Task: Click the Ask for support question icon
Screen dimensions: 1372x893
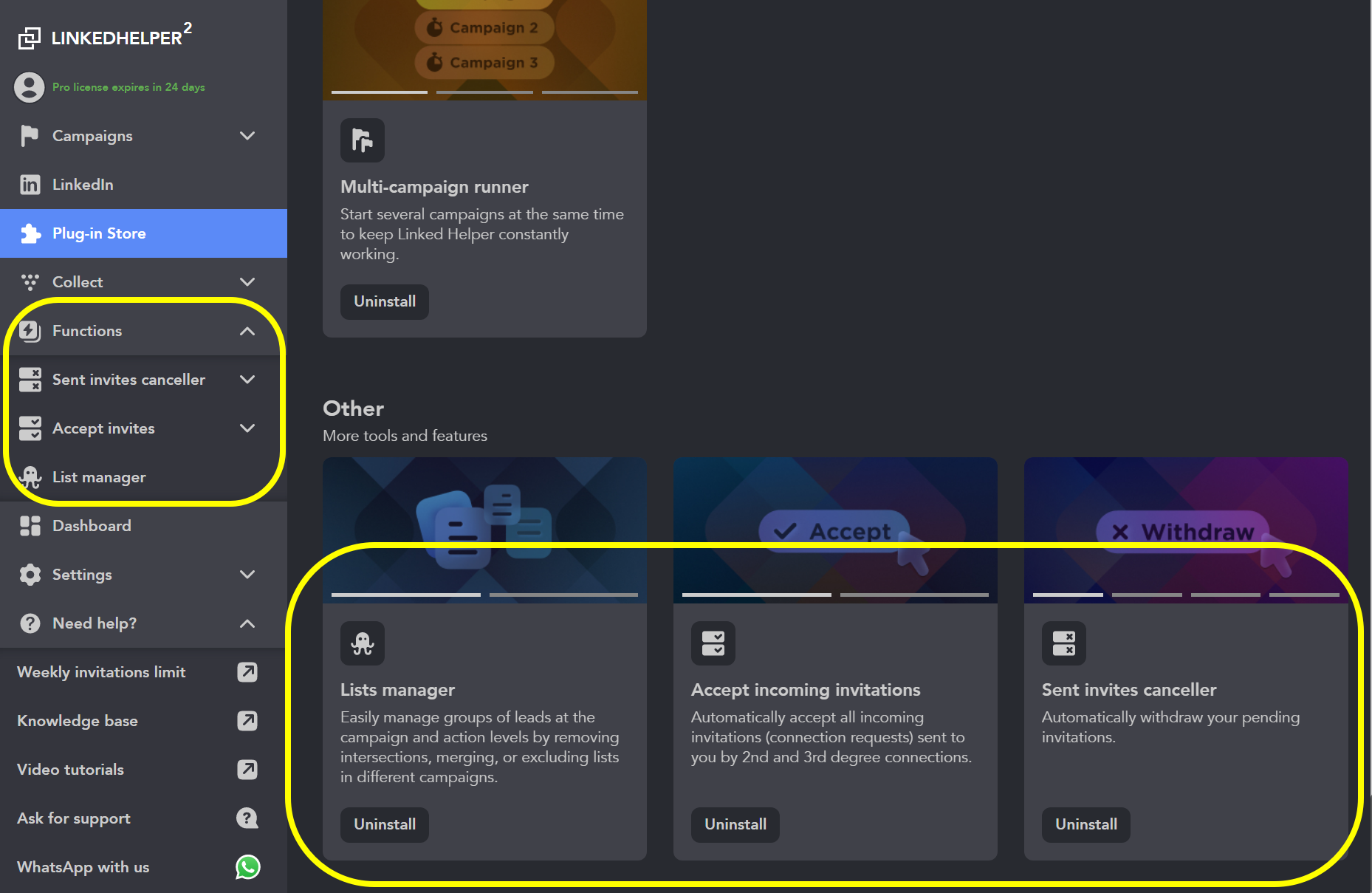Action: click(247, 818)
